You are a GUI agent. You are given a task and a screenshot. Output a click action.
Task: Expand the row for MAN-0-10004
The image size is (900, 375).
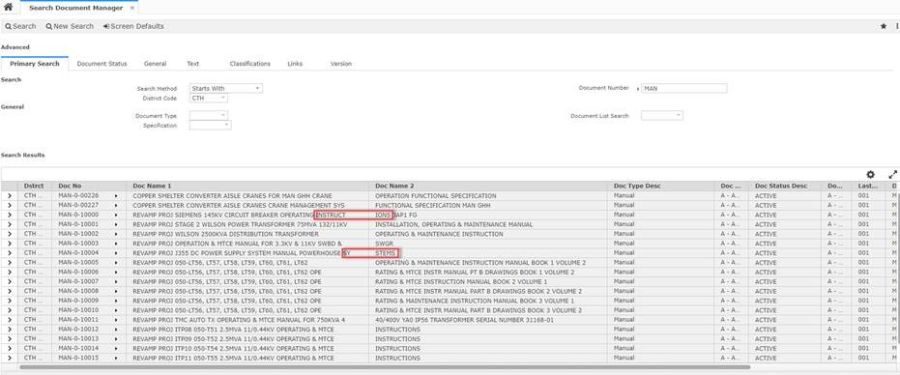[9, 253]
